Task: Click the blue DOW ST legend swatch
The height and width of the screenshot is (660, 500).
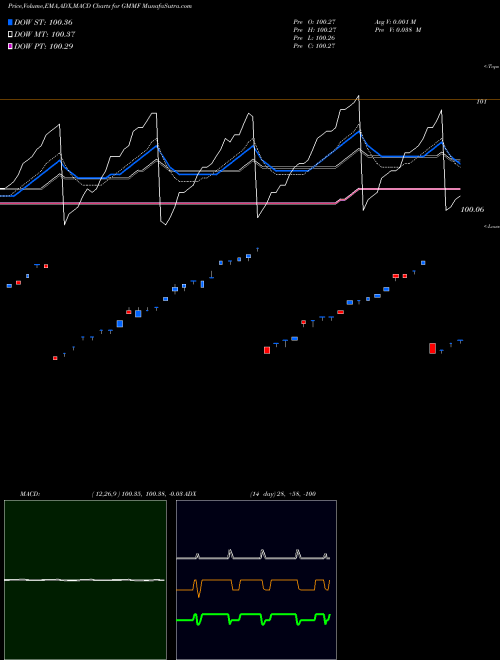Action: coord(10,22)
